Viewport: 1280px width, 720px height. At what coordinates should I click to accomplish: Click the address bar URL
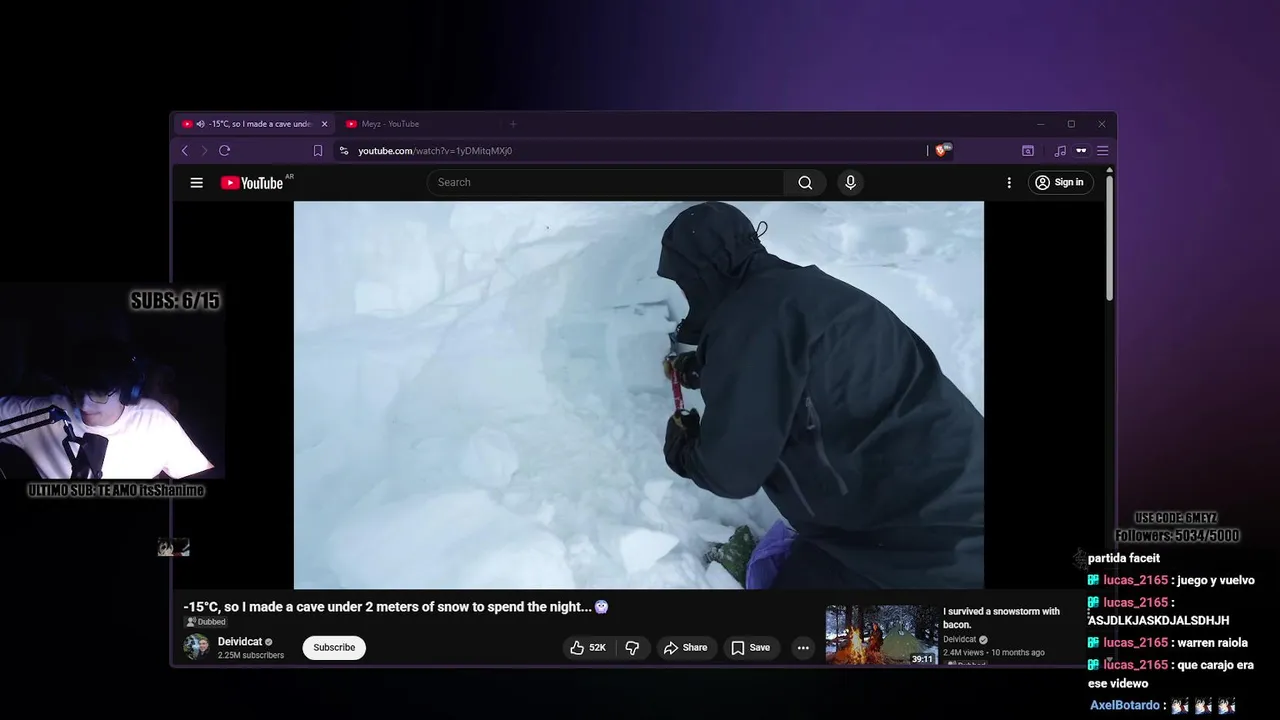(x=435, y=151)
